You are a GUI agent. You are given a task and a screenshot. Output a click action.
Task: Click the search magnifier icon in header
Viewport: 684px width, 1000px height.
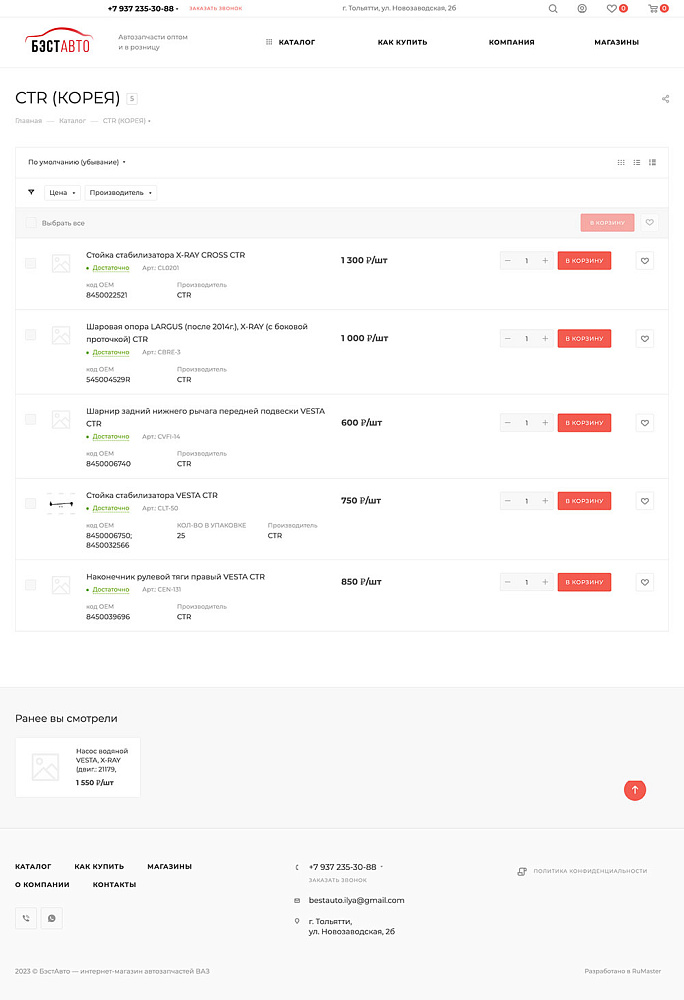pyautogui.click(x=553, y=9)
